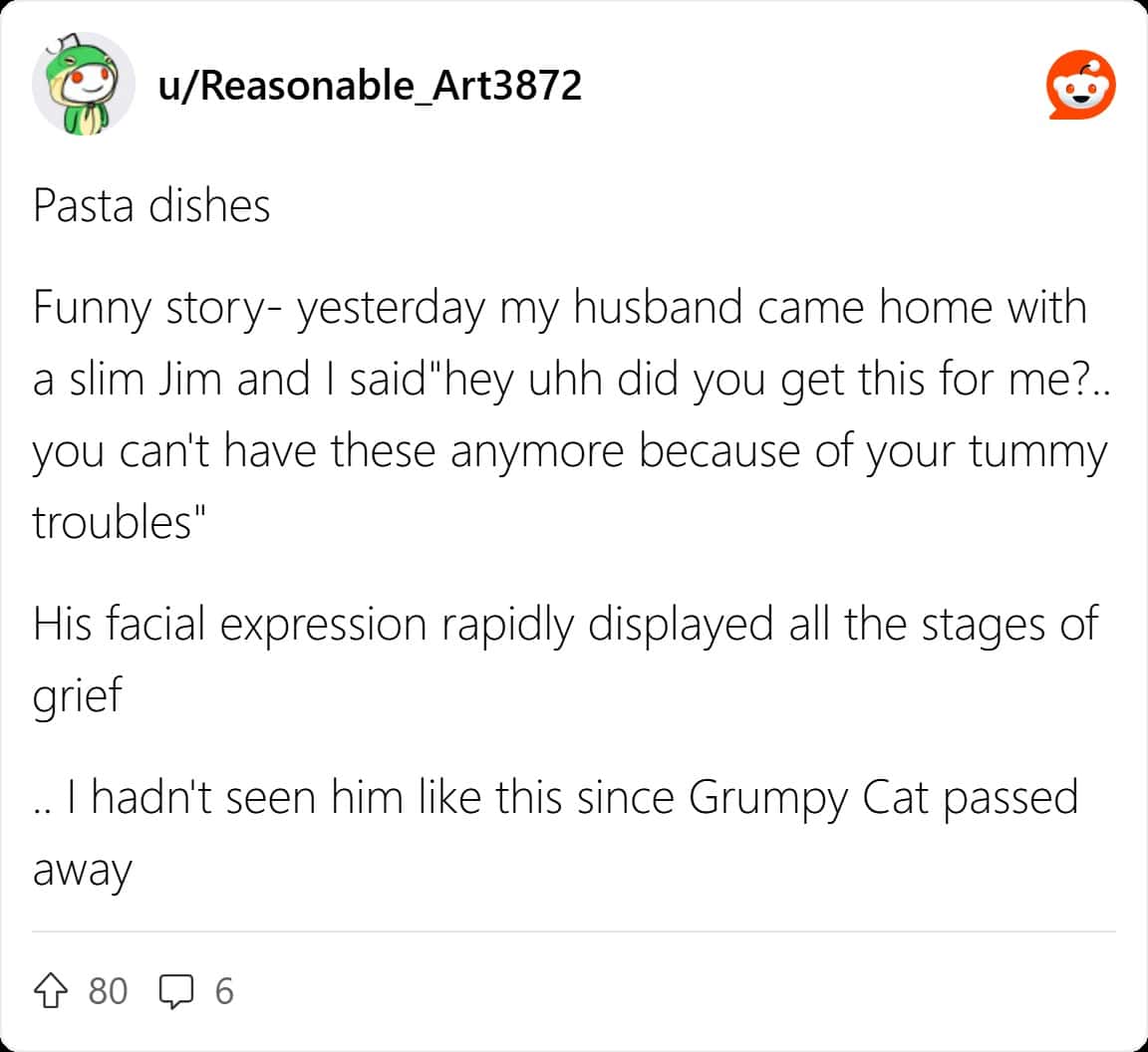Click the phrase "stages of grief"
The height and width of the screenshot is (1052, 1148).
(1007, 624)
